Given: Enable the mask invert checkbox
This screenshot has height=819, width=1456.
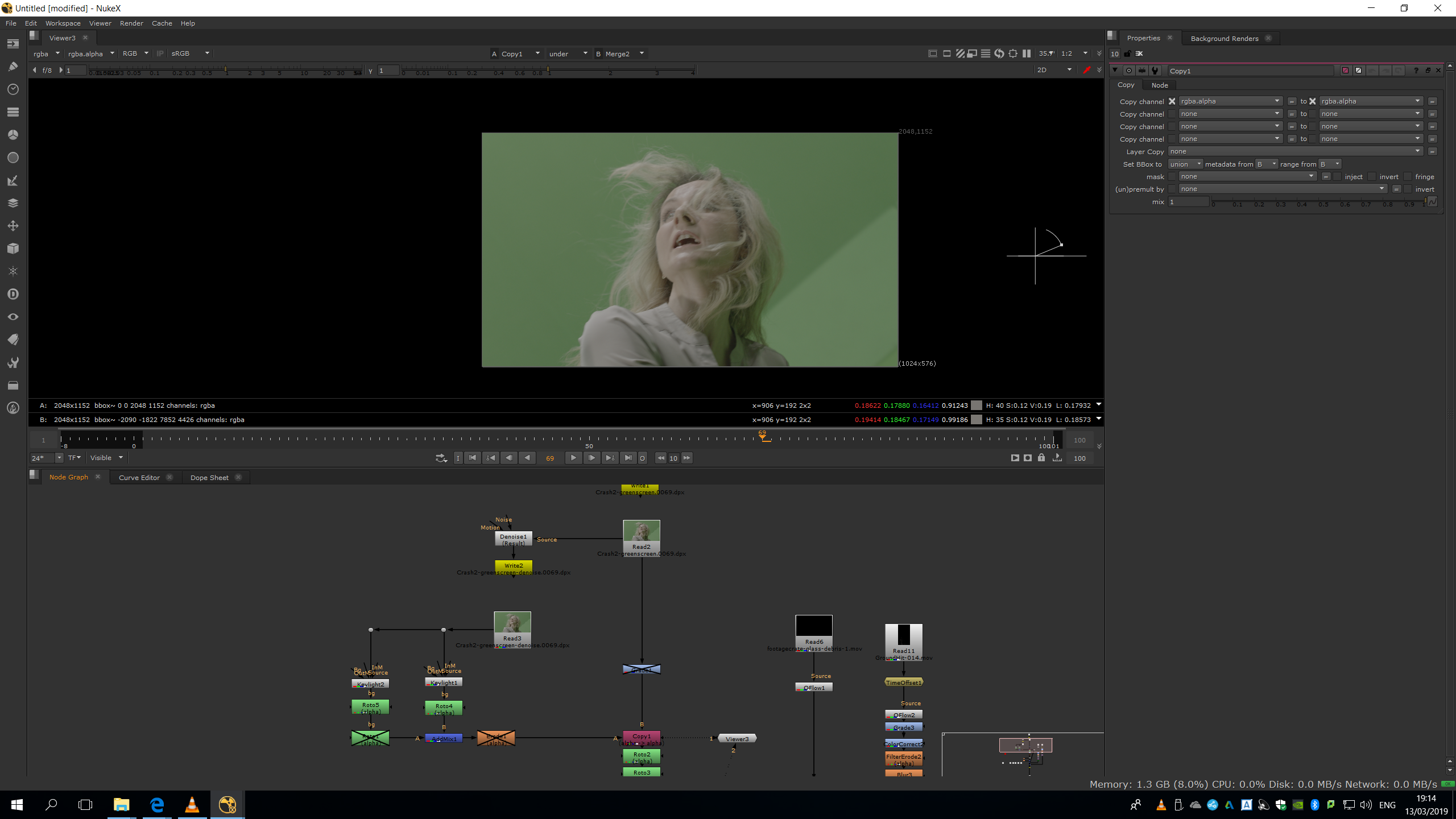Looking at the screenshot, I should pos(1372,177).
